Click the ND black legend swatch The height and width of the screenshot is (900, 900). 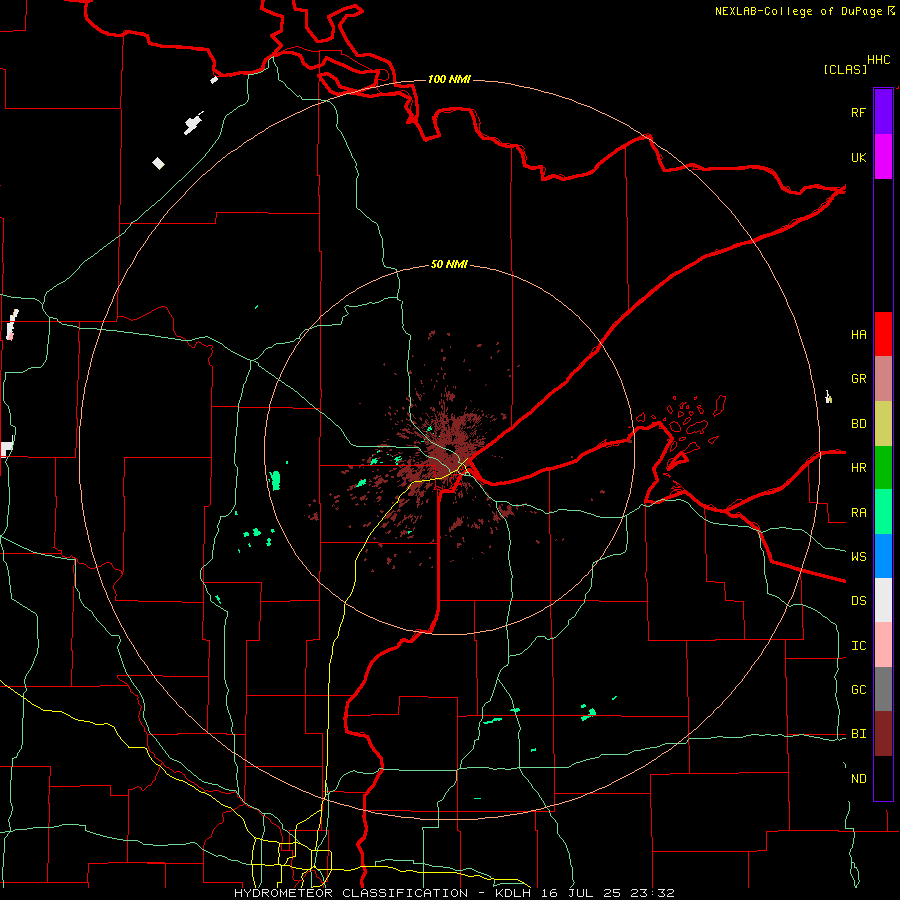[x=883, y=778]
